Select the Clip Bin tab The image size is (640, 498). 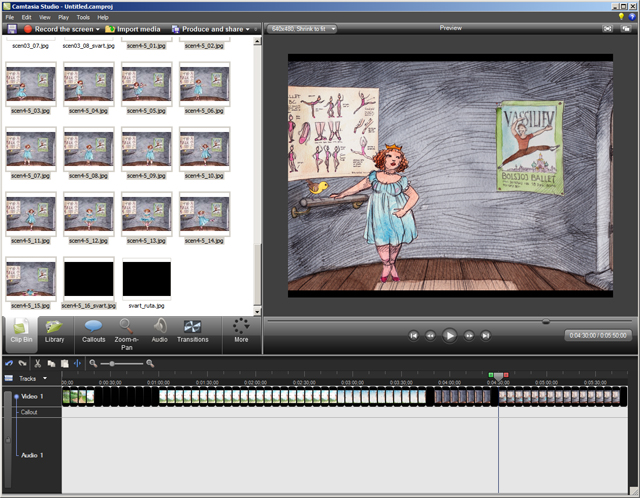point(21,333)
